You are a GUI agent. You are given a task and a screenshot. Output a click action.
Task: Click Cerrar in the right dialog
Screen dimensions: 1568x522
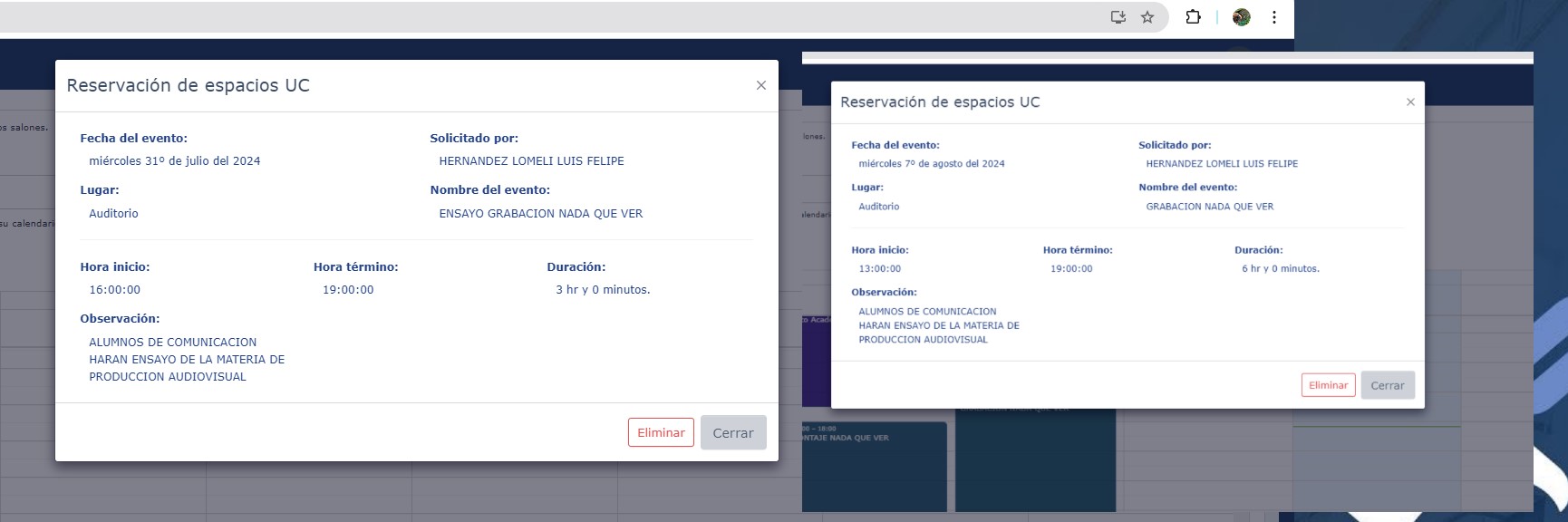click(1388, 385)
